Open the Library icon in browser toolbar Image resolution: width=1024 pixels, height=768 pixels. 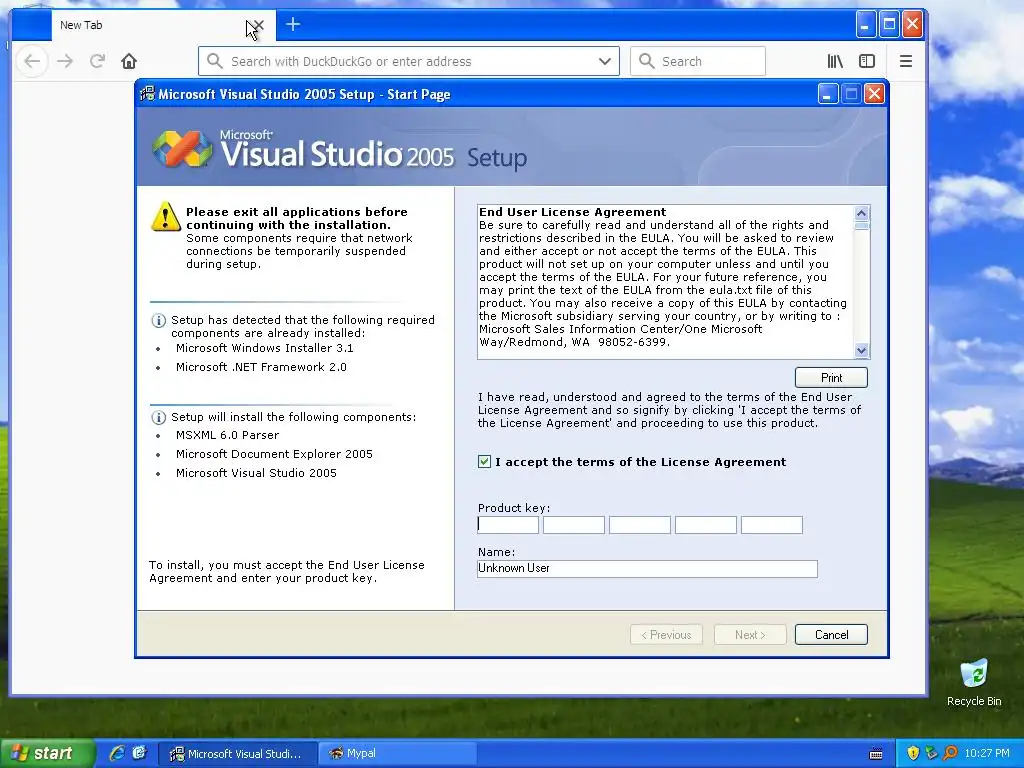835,61
